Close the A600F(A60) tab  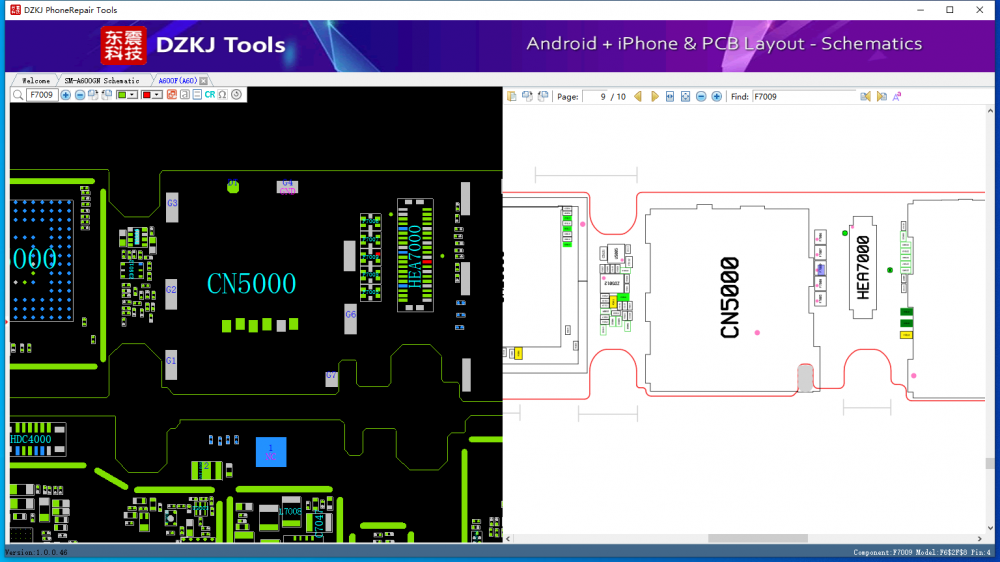[203, 80]
